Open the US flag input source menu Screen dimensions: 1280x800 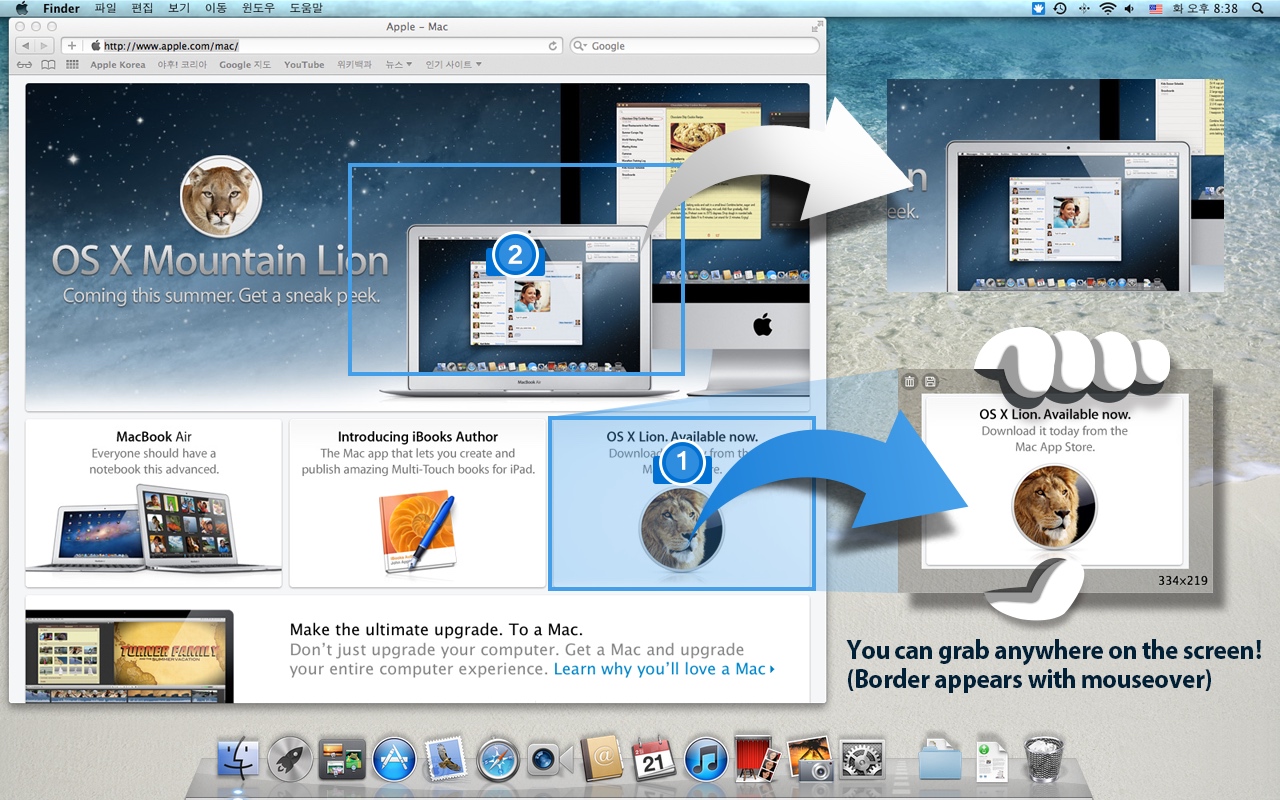[x=1156, y=8]
